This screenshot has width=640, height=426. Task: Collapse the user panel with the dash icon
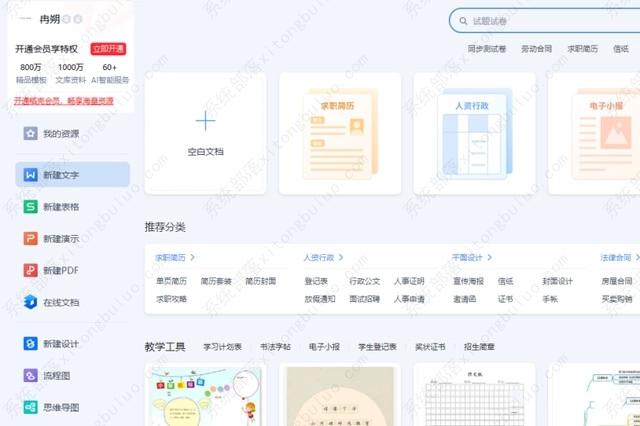point(25,18)
